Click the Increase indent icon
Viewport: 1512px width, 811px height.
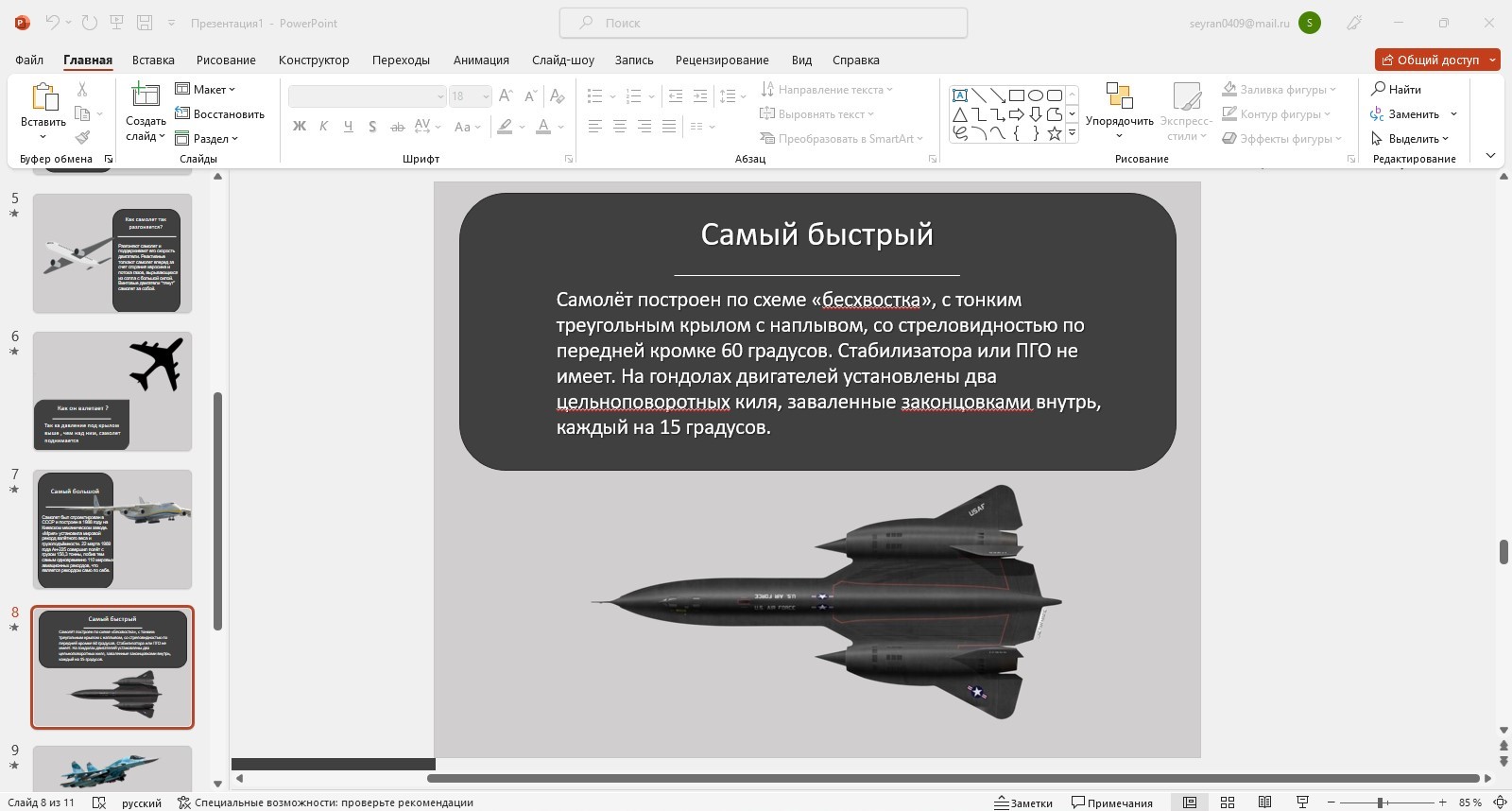click(699, 96)
